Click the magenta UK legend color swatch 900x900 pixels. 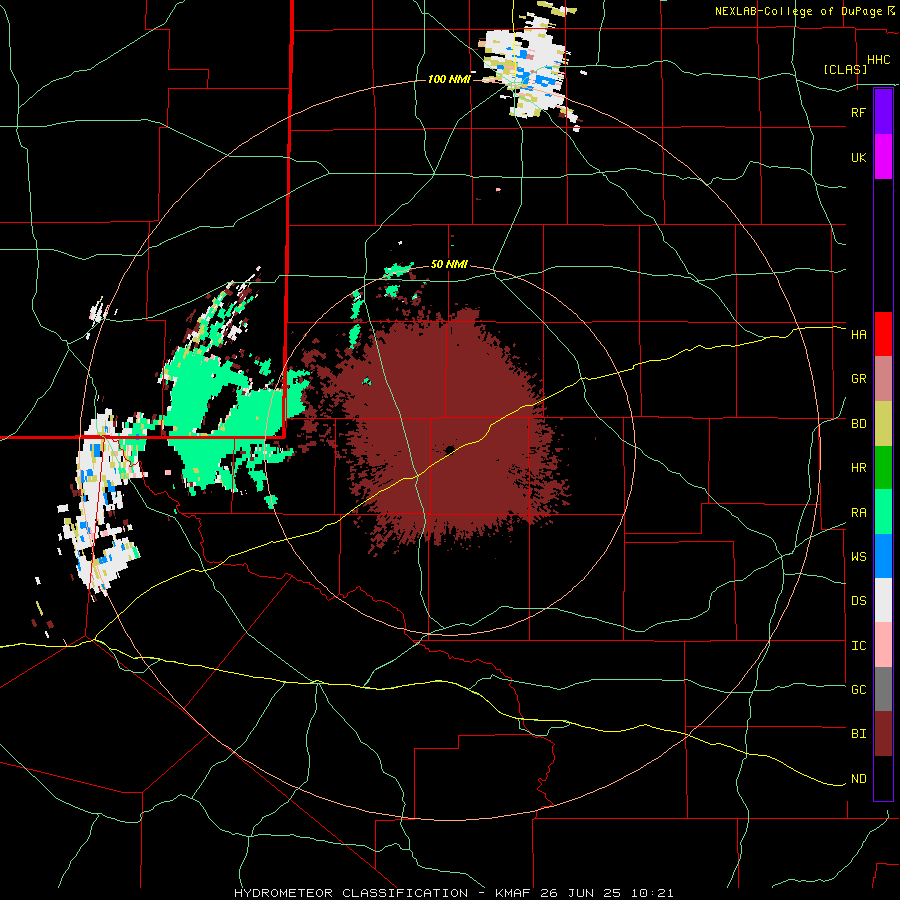pyautogui.click(x=883, y=157)
